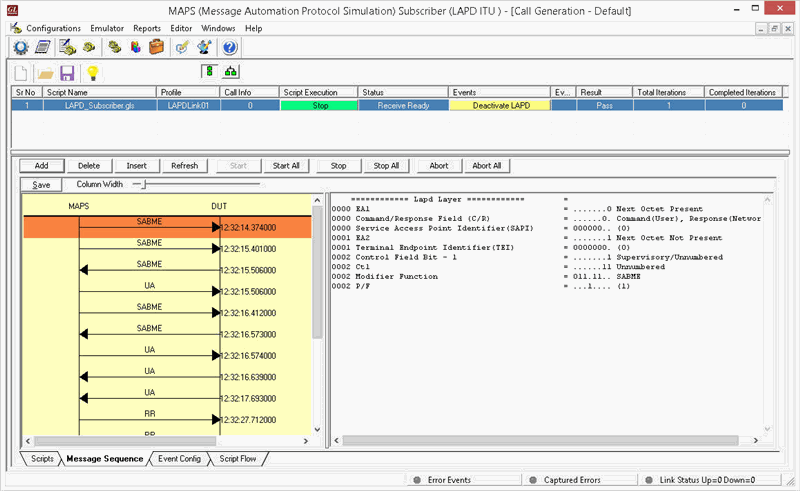Open the Configurations menu
The image size is (800, 491).
click(54, 28)
